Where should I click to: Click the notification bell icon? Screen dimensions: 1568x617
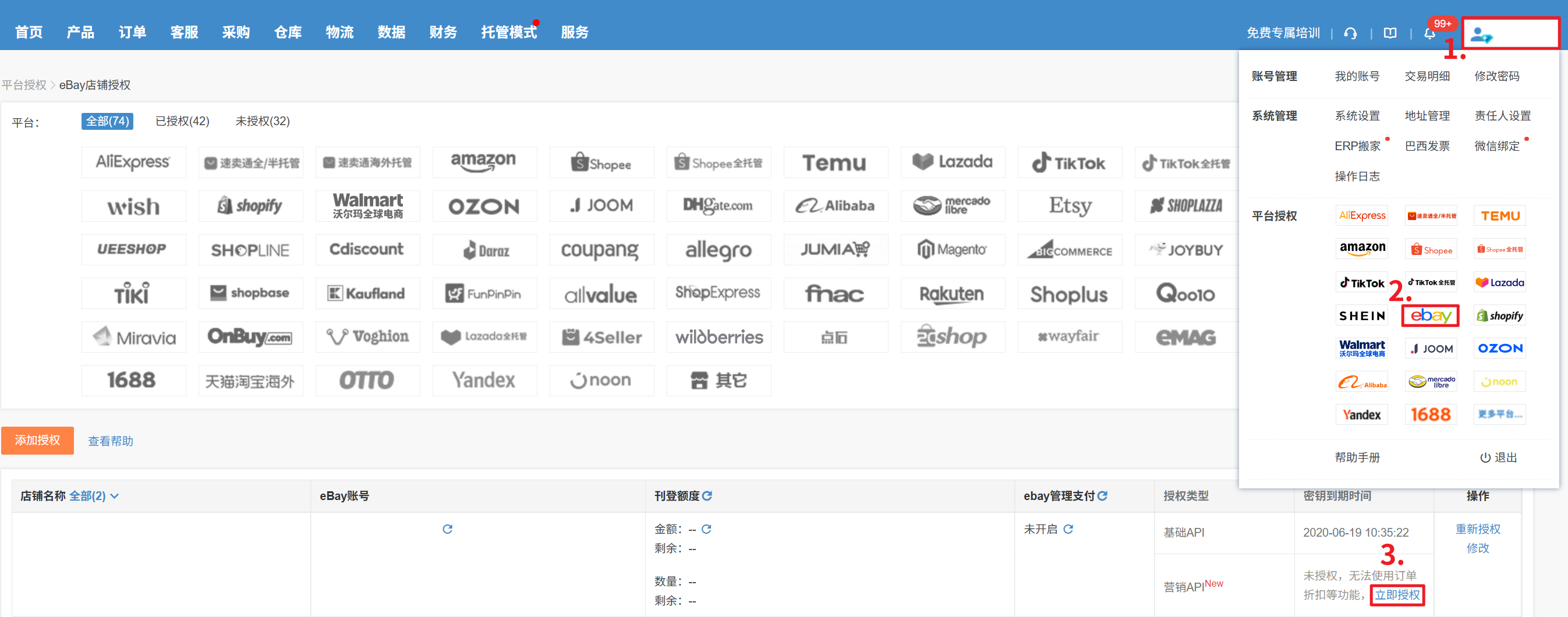tap(1429, 33)
